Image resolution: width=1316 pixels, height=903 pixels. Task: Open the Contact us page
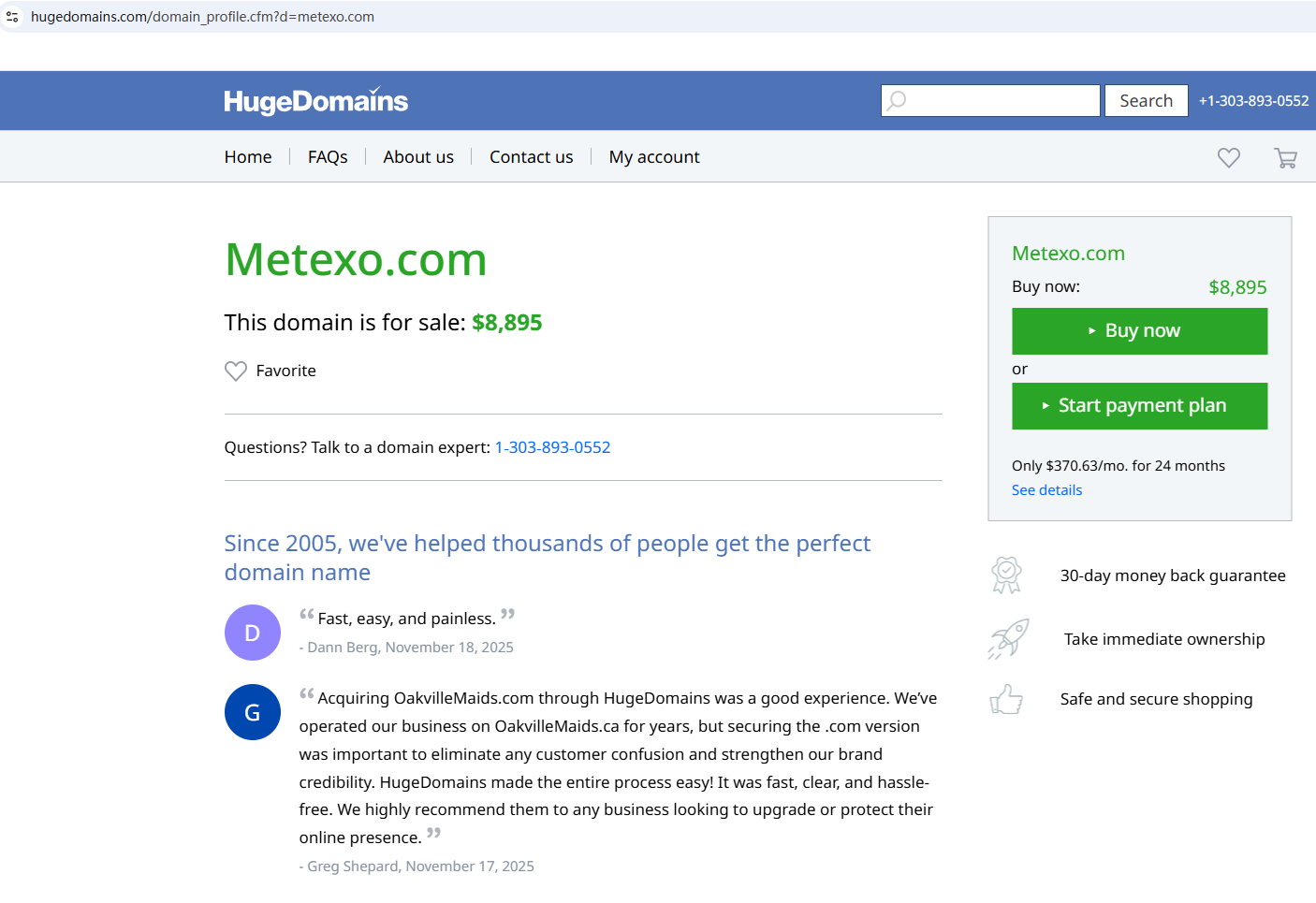tap(531, 157)
